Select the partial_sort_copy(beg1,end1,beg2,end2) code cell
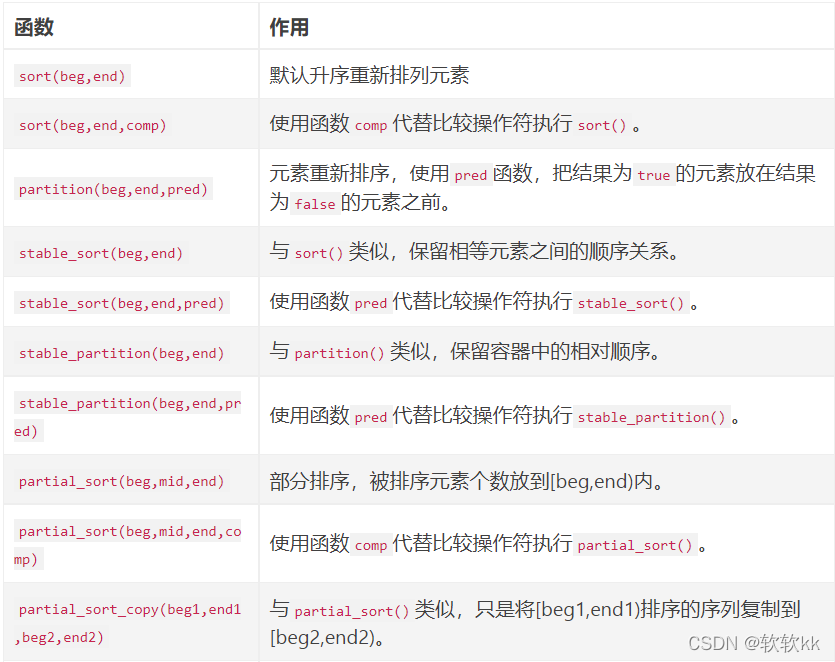Viewport: 835px width, 662px height. pos(128,623)
